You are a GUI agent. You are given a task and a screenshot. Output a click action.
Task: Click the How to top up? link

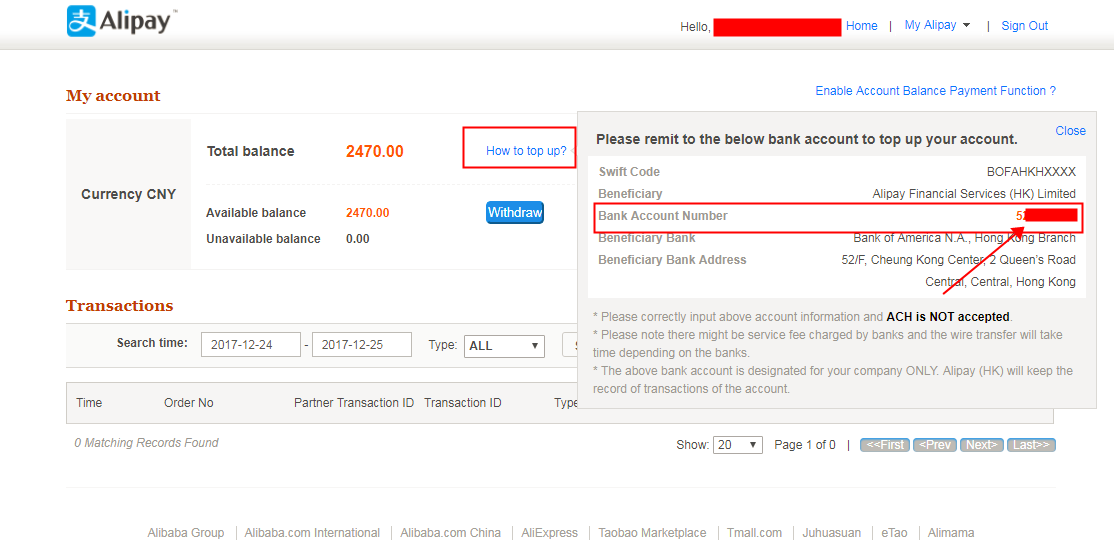click(x=526, y=151)
